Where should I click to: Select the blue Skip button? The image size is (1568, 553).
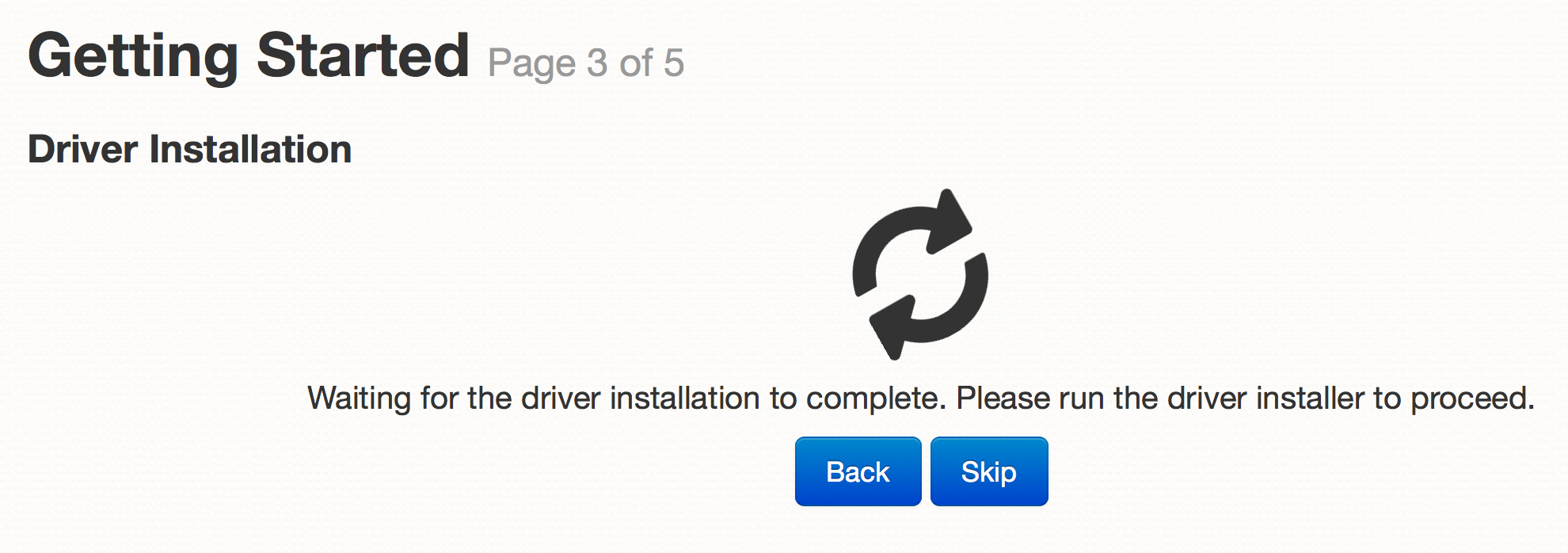[x=989, y=471]
